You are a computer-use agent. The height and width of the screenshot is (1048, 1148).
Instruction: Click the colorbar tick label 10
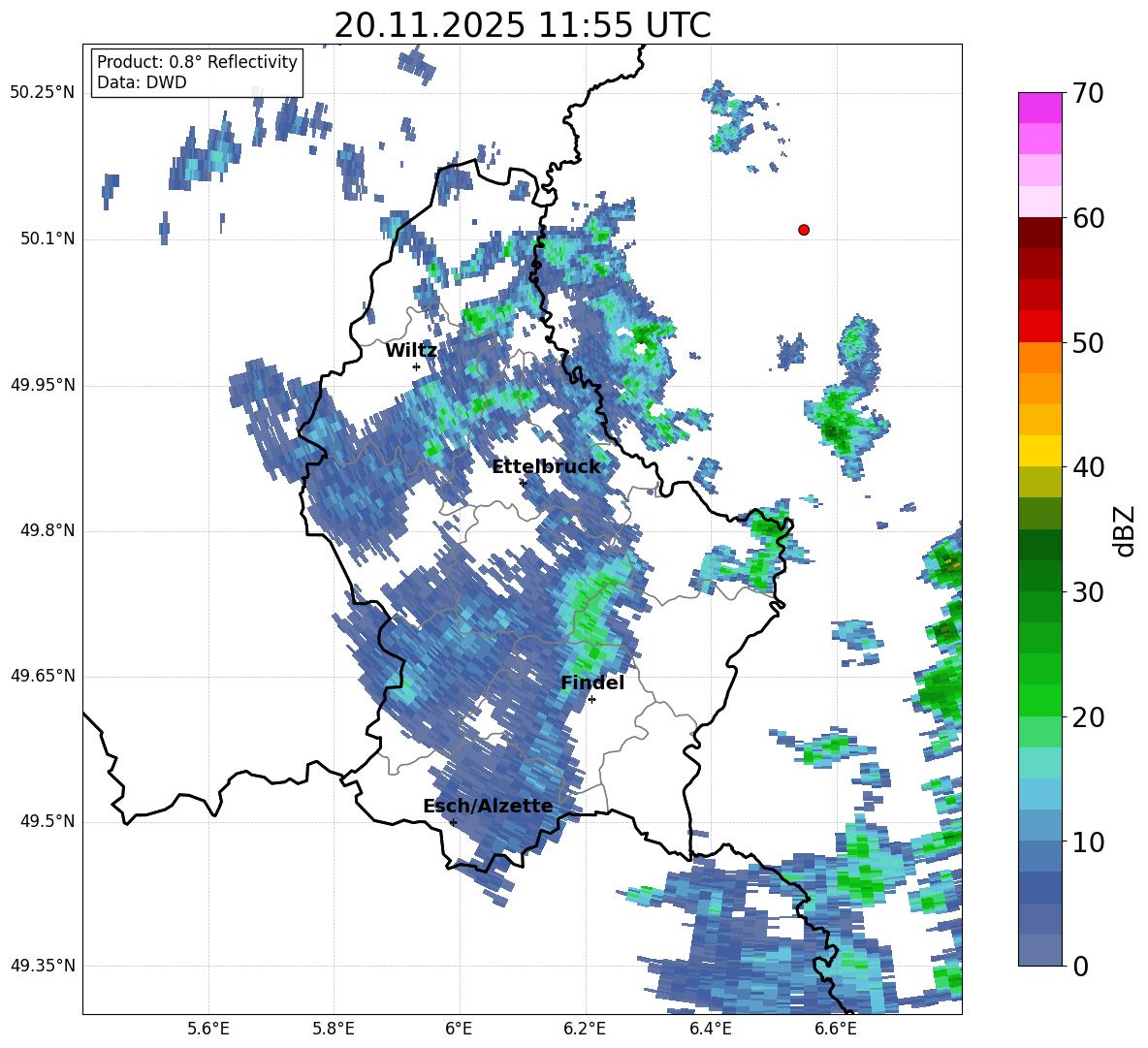(x=1088, y=842)
